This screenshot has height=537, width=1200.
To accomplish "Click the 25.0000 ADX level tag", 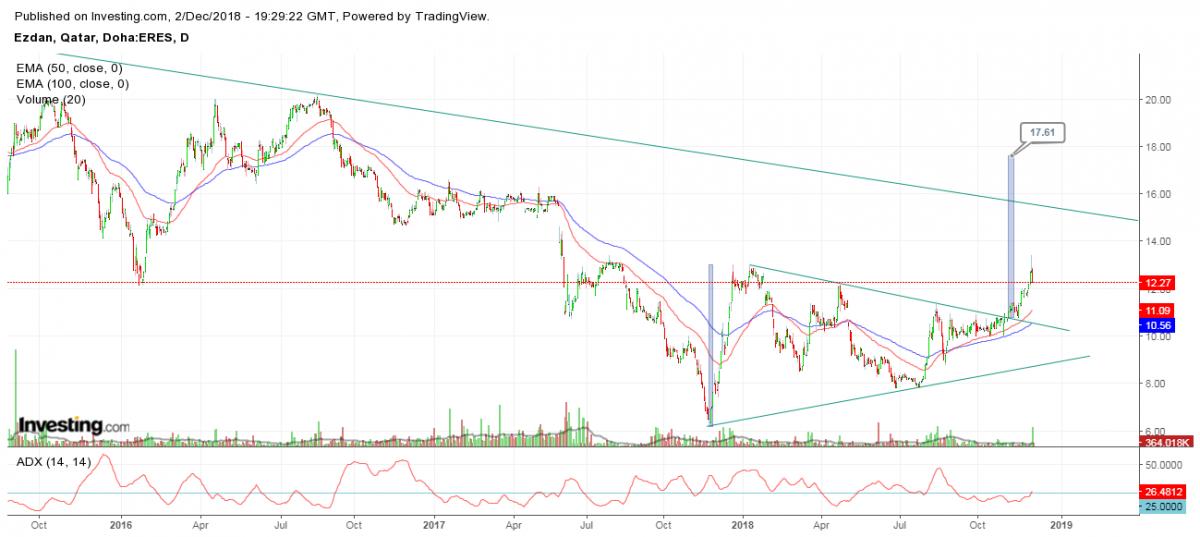I will [x=1164, y=507].
